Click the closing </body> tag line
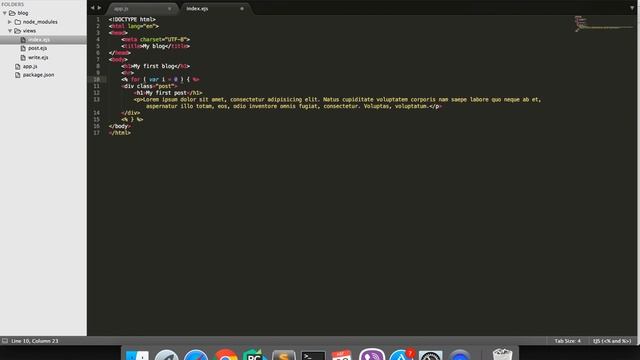 tap(120, 126)
